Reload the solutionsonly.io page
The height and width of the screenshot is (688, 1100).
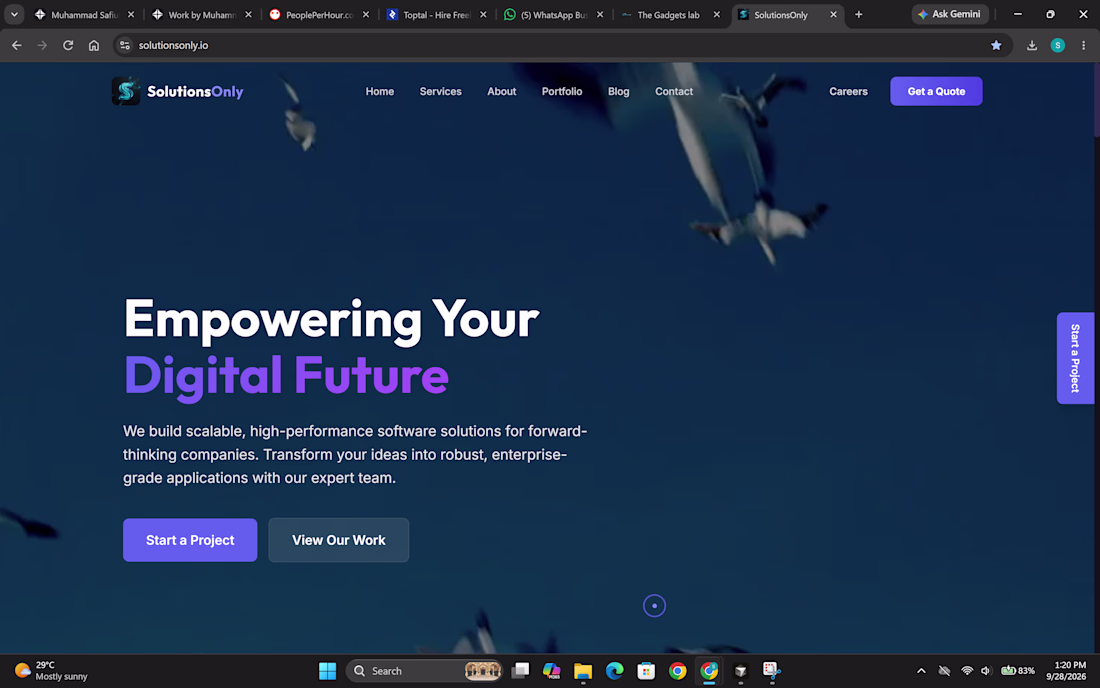click(x=68, y=45)
